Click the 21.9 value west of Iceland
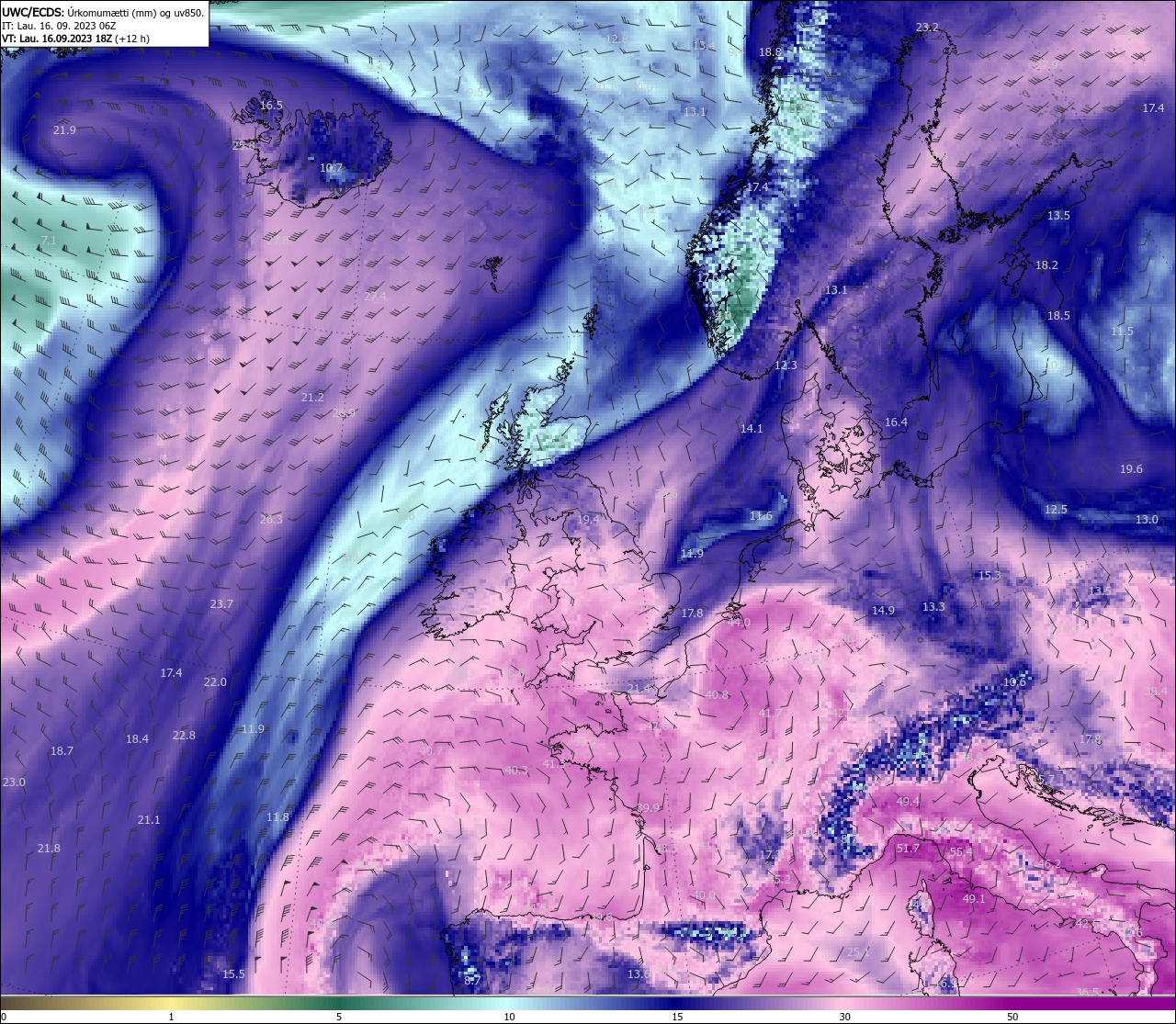The image size is (1176, 1024). [64, 130]
